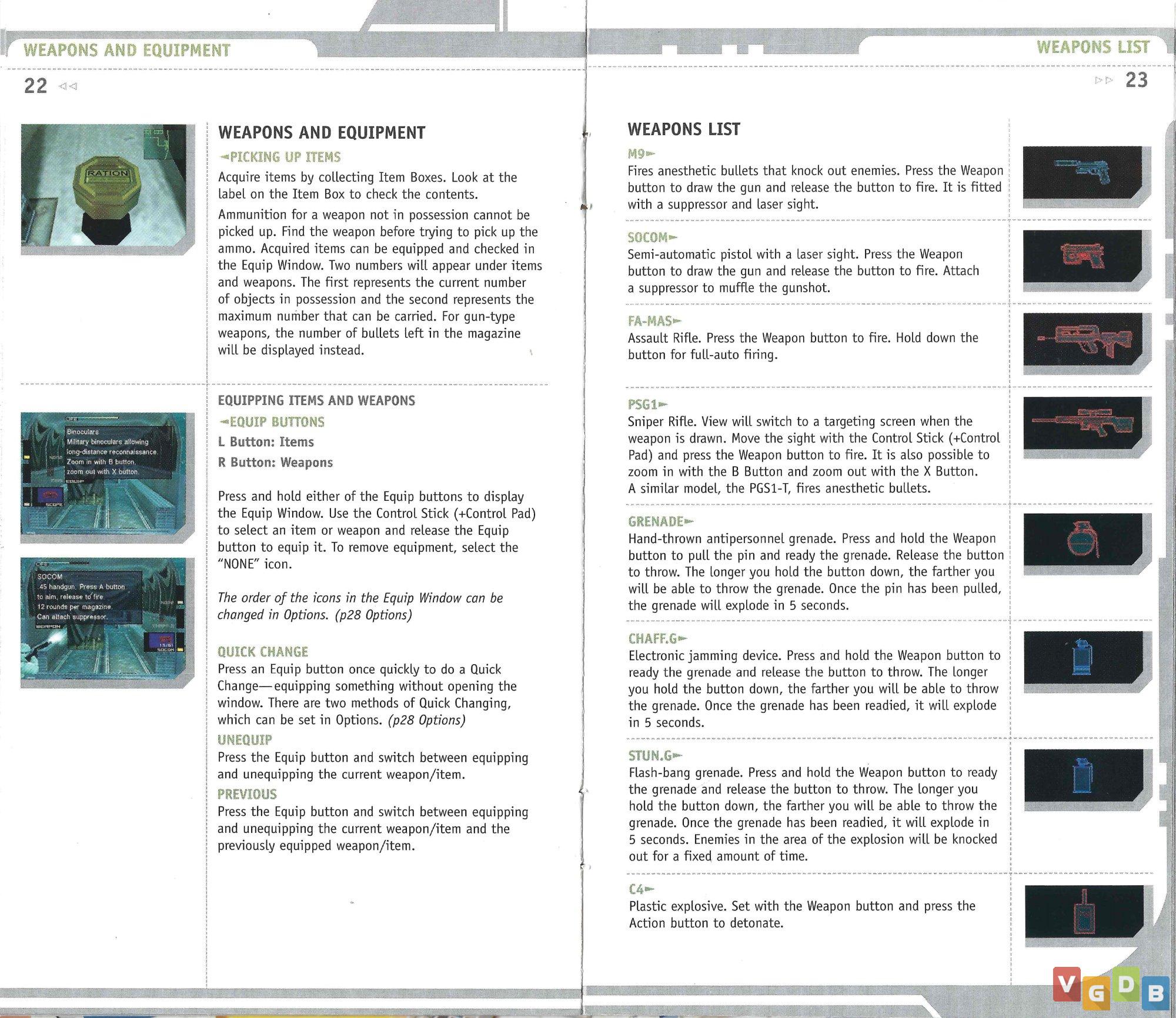Click 'Fires anesthetic bullets that knock out enemies' text

click(x=764, y=171)
